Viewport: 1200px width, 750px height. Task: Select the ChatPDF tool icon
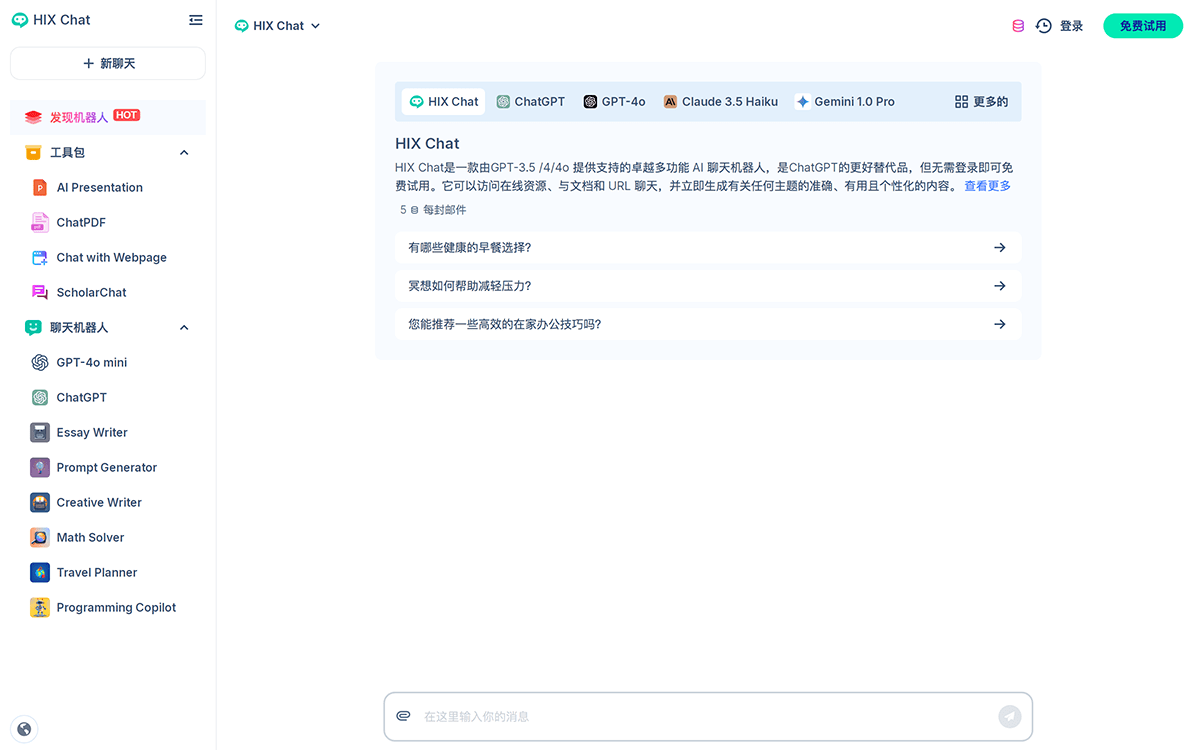tap(40, 222)
